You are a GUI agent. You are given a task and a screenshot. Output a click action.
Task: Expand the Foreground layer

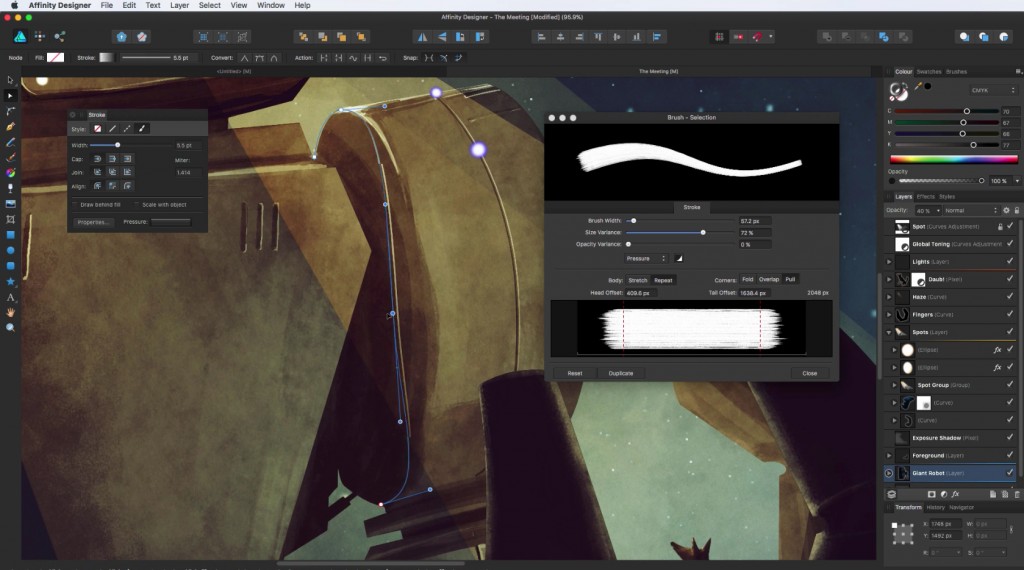coord(889,456)
